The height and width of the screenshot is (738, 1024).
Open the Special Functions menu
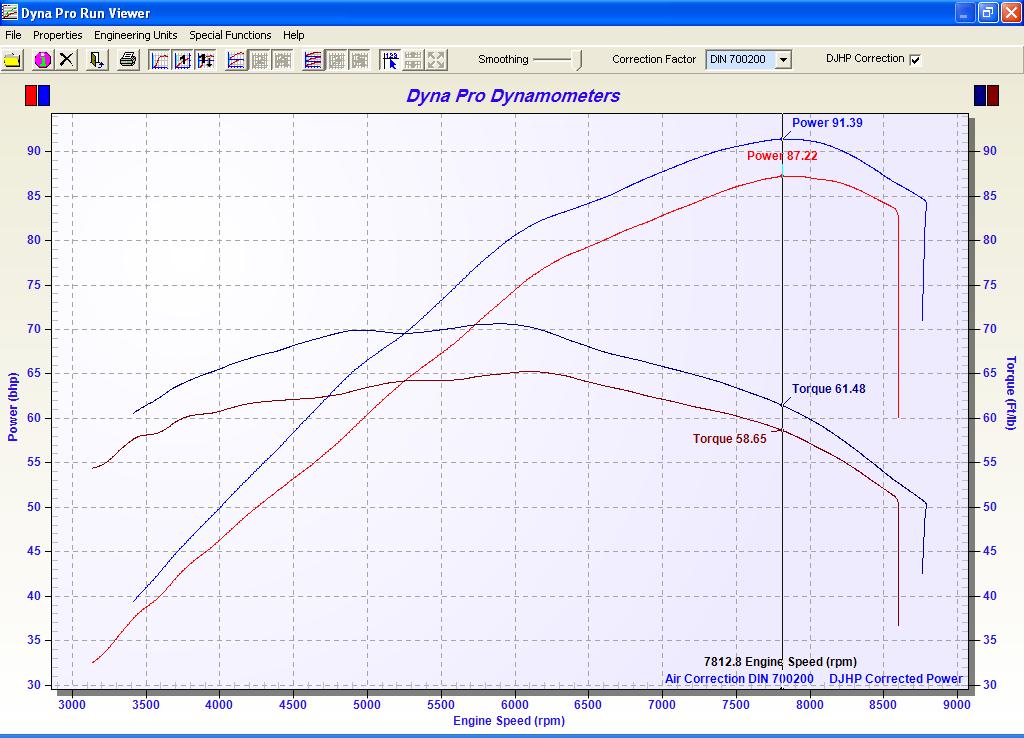pos(230,35)
